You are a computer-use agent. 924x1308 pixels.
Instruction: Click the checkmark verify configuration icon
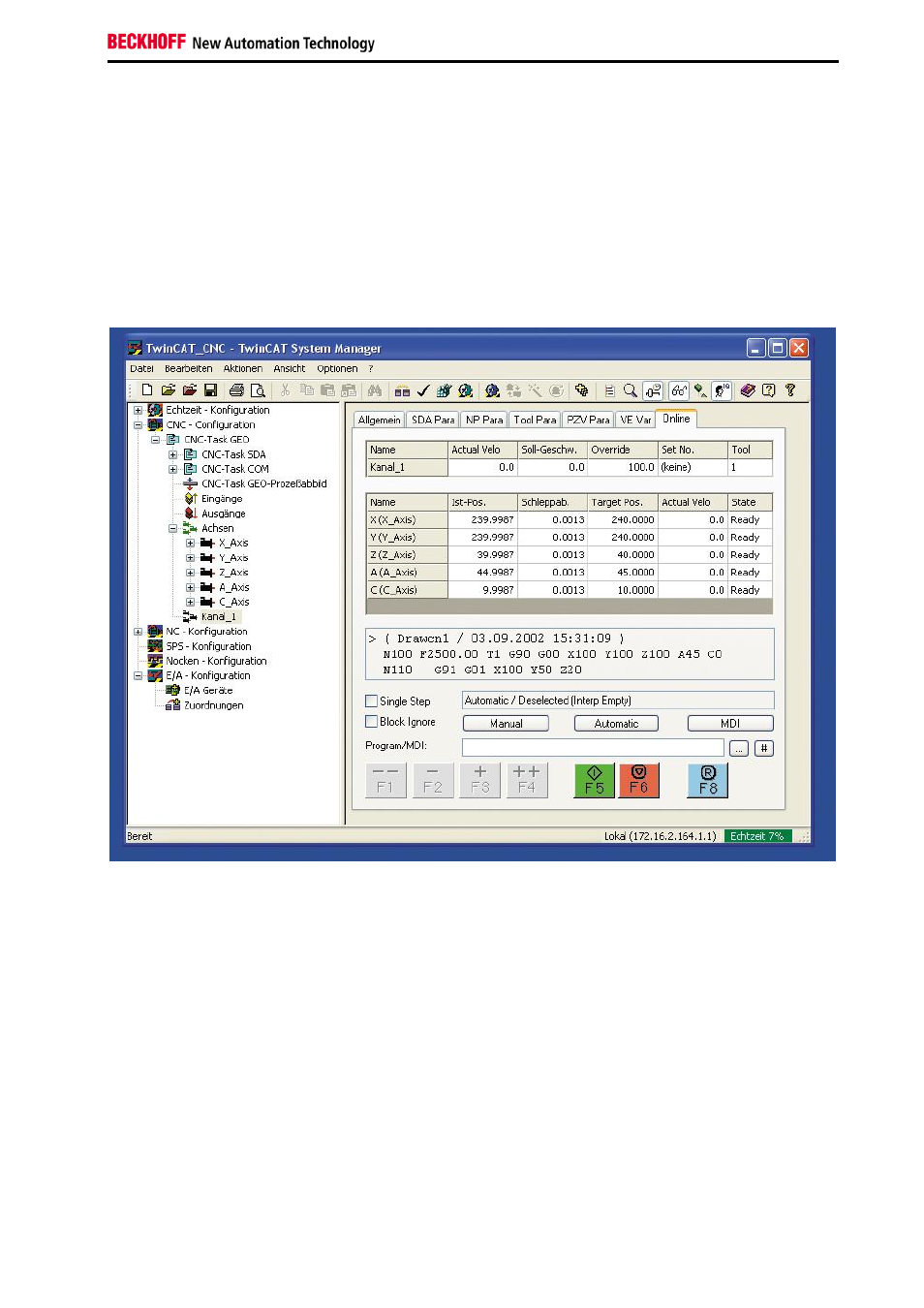click(423, 390)
